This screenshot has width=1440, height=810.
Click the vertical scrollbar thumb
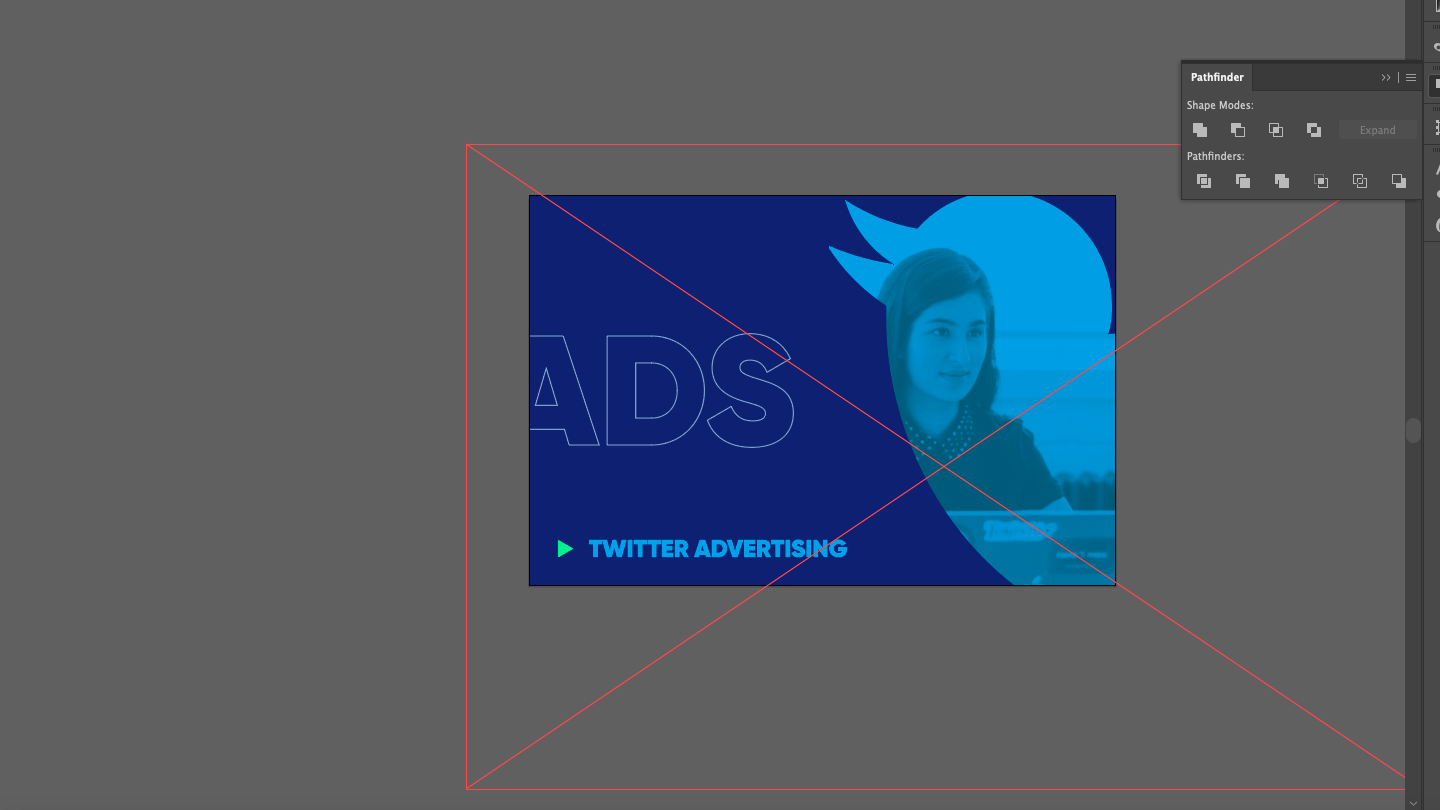click(1412, 429)
